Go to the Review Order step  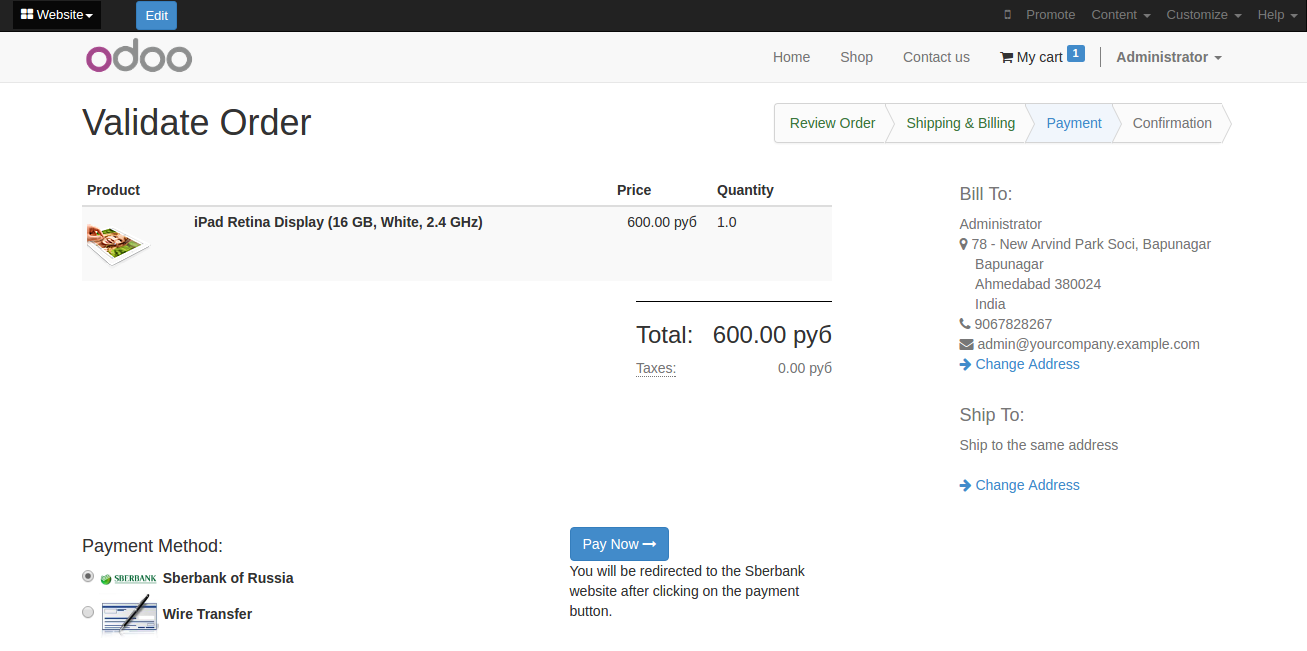(x=832, y=123)
